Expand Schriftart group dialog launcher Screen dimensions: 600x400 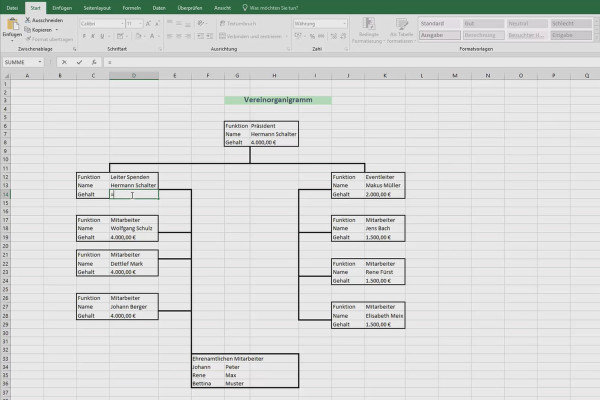(160, 49)
